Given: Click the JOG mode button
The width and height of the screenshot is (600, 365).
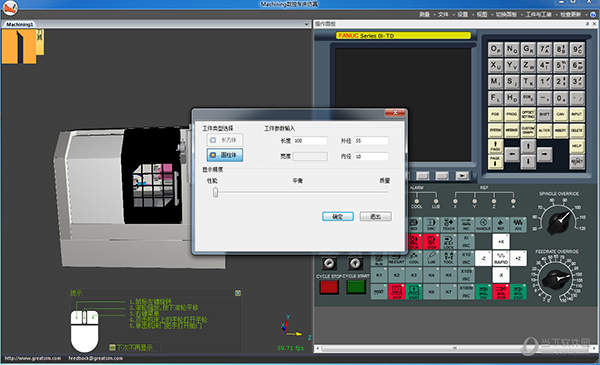Looking at the screenshot, I should point(517,225).
